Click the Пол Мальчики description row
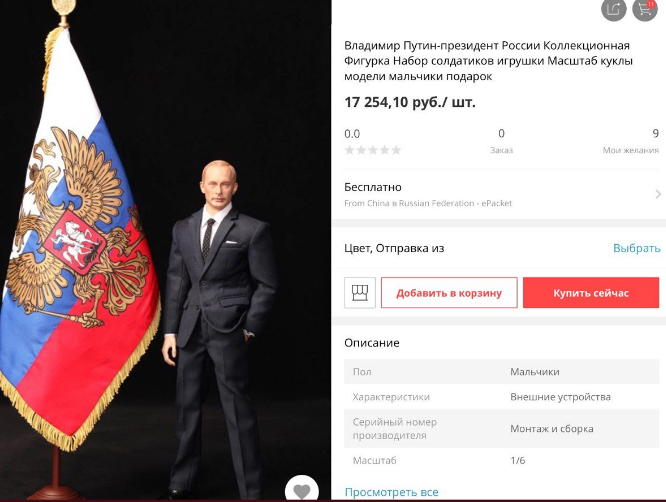This screenshot has width=666, height=502. click(502, 372)
